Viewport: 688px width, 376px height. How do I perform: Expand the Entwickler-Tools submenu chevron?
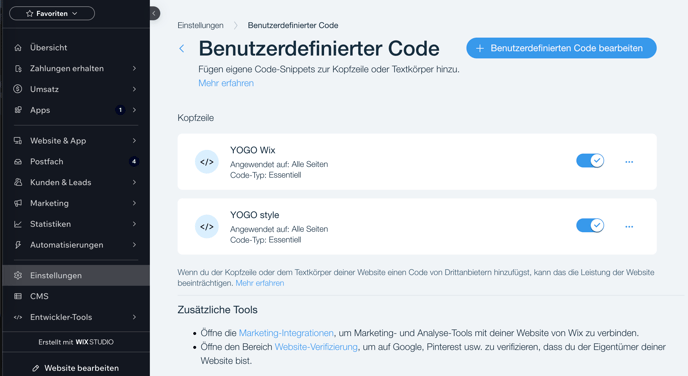(x=134, y=317)
